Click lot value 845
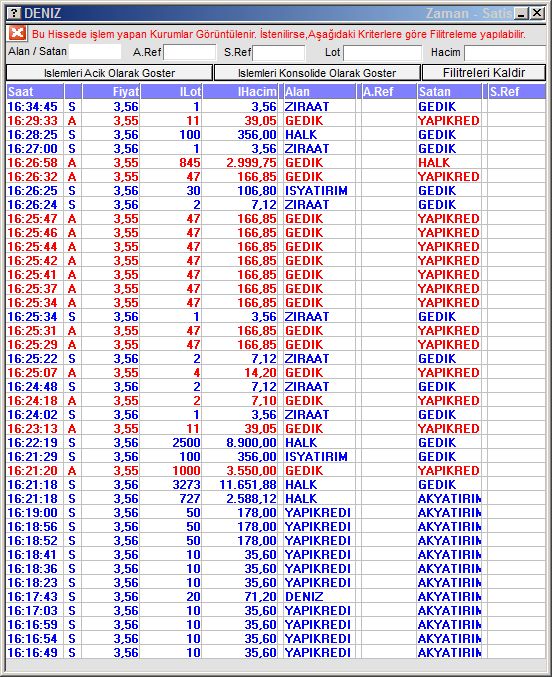The width and height of the screenshot is (552, 677). (x=190, y=163)
